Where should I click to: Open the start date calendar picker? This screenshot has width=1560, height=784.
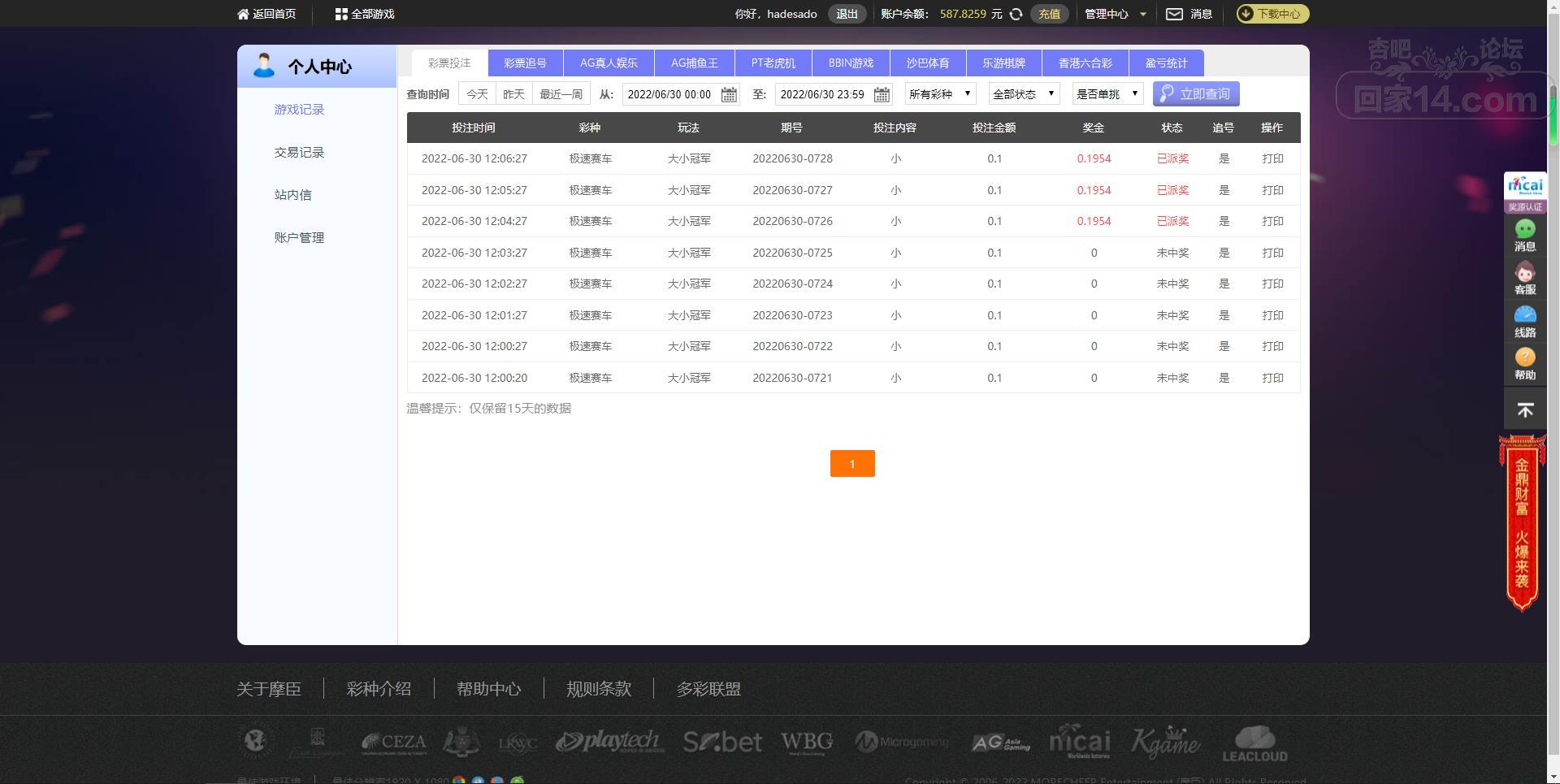click(729, 95)
